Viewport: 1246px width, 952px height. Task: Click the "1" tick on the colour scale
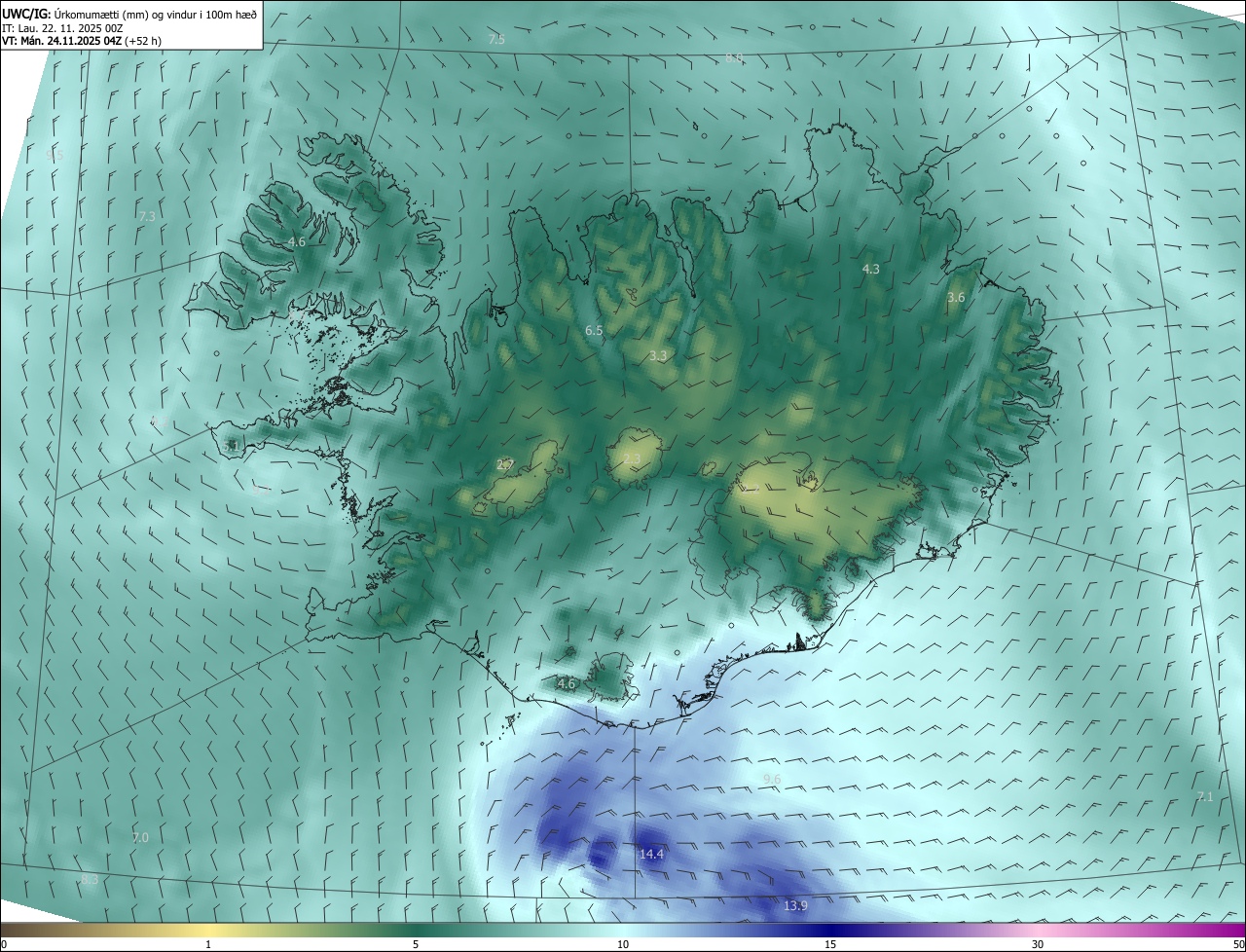(x=208, y=944)
